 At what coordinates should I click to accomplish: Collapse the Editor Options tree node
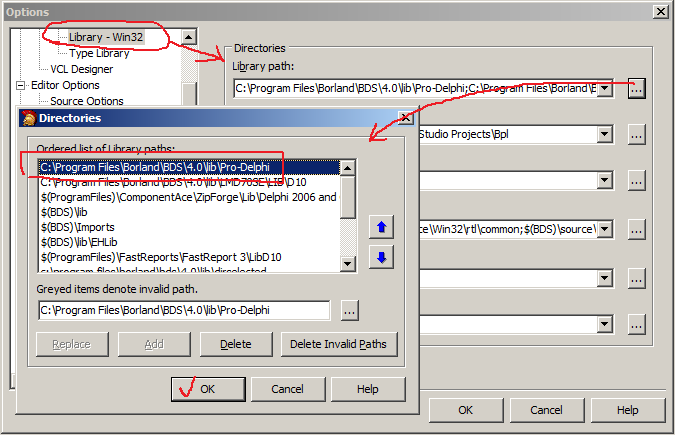[x=20, y=85]
